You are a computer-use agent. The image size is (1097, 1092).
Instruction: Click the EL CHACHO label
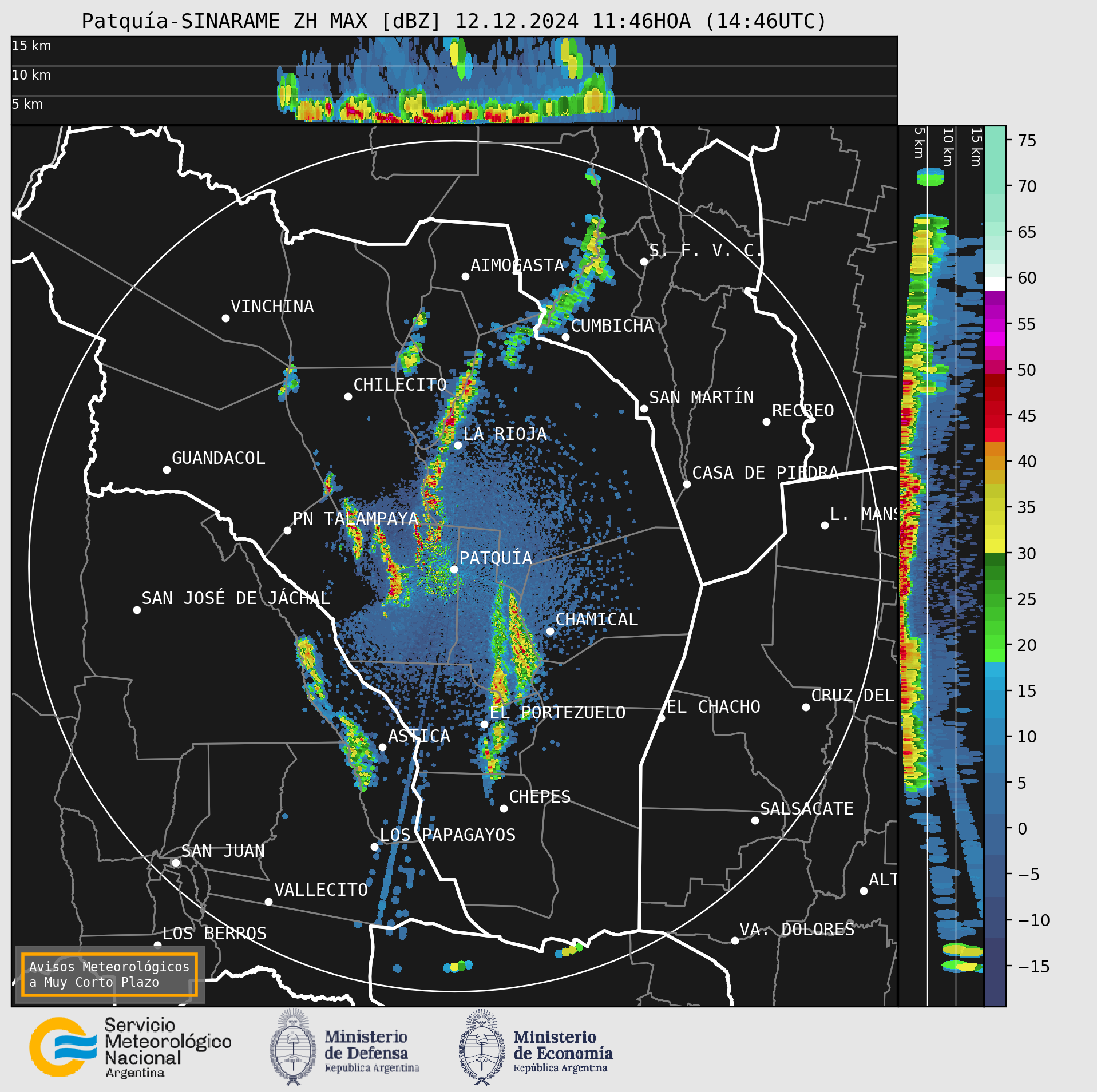click(x=713, y=706)
